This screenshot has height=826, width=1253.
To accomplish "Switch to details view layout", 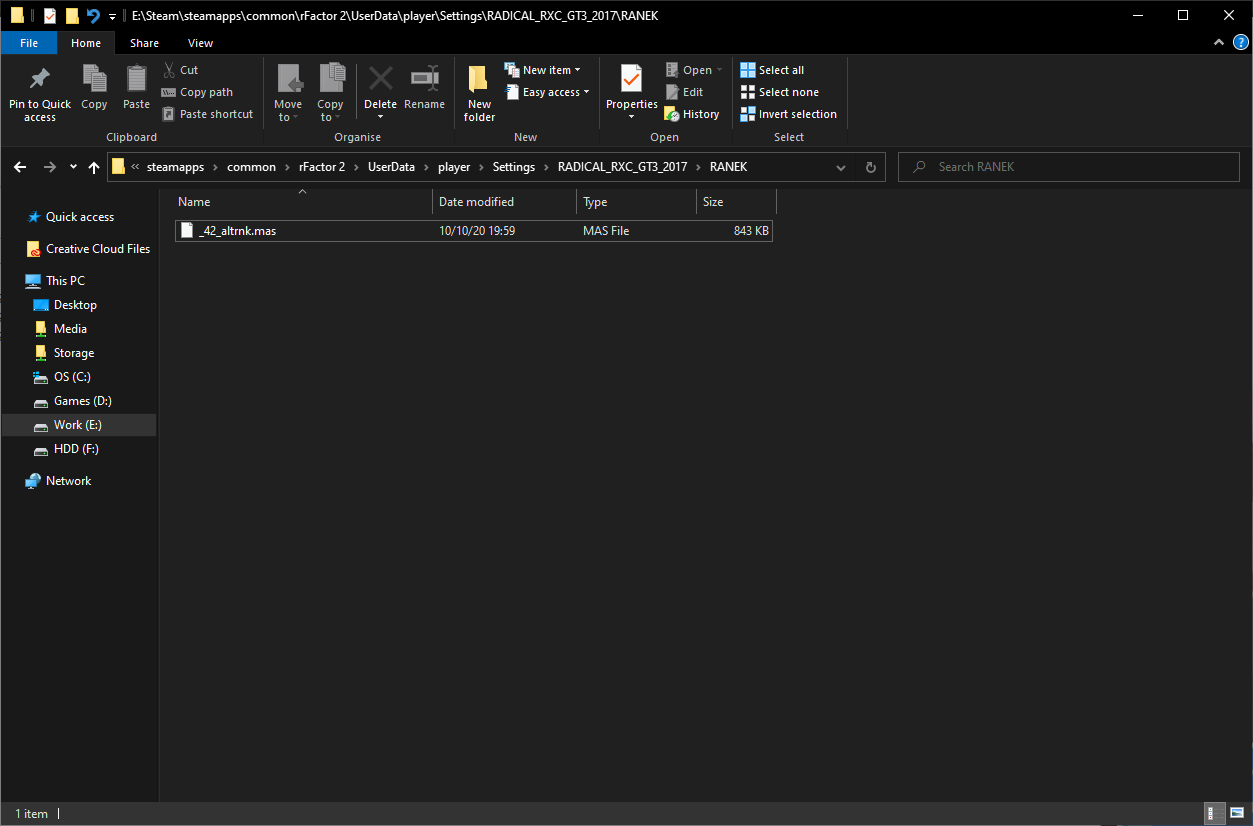I will pos(1212,813).
